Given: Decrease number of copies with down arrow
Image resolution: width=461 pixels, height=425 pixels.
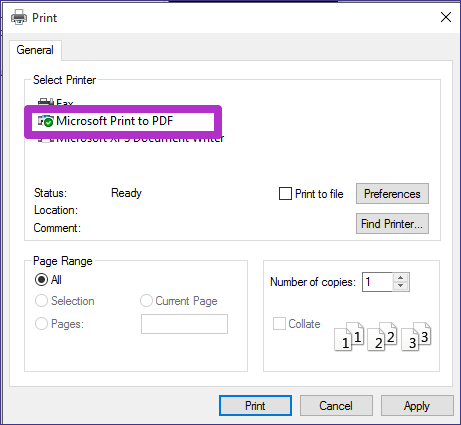Looking at the screenshot, I should click(x=401, y=286).
